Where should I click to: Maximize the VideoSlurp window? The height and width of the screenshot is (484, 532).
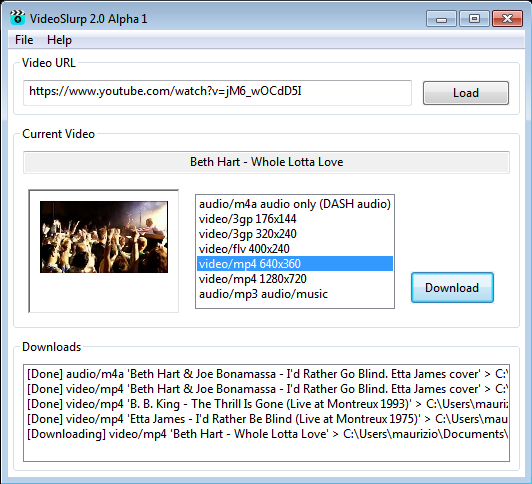coord(474,19)
